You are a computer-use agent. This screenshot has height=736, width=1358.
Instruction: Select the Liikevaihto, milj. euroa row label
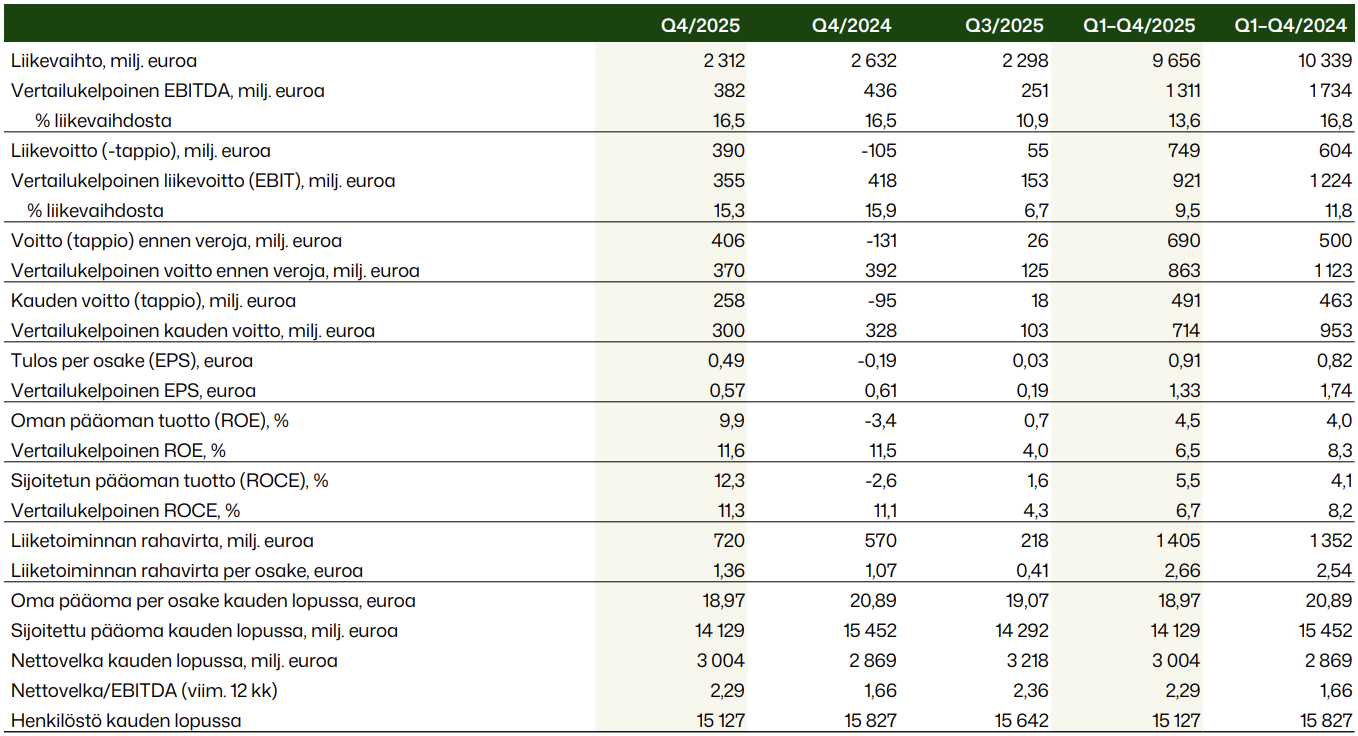(x=104, y=61)
